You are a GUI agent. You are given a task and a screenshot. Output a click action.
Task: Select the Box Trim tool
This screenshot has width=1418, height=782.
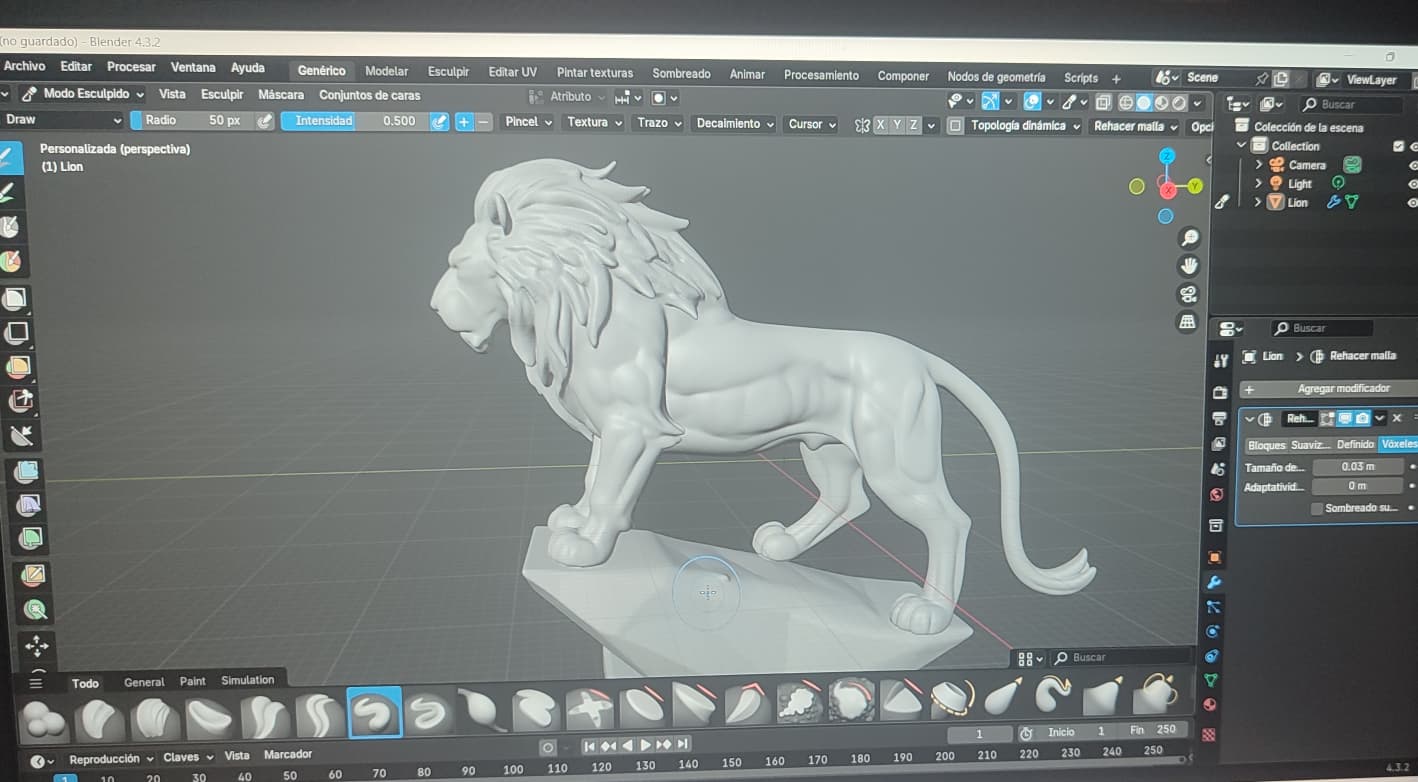[x=20, y=401]
